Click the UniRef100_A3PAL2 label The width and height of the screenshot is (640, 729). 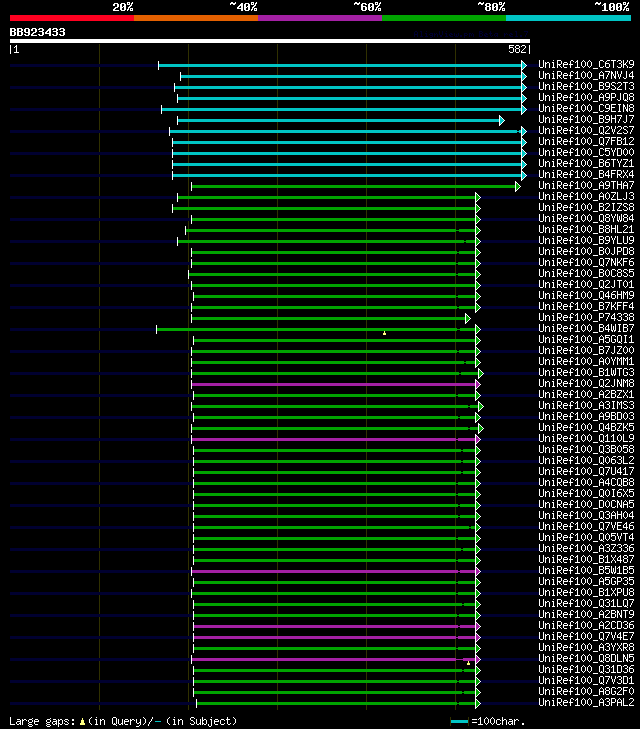586,702
